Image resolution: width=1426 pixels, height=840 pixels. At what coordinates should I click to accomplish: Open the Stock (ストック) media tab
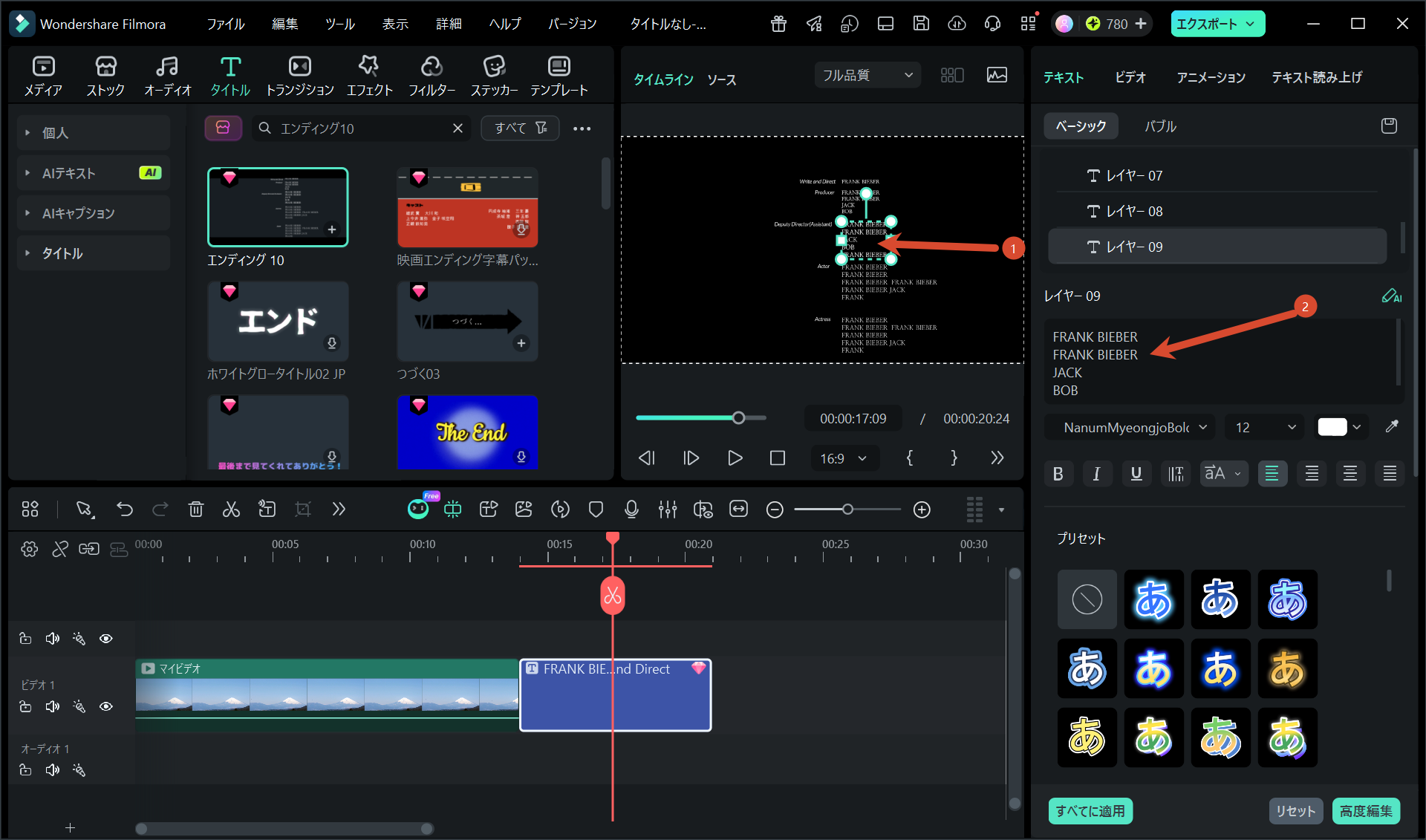105,76
